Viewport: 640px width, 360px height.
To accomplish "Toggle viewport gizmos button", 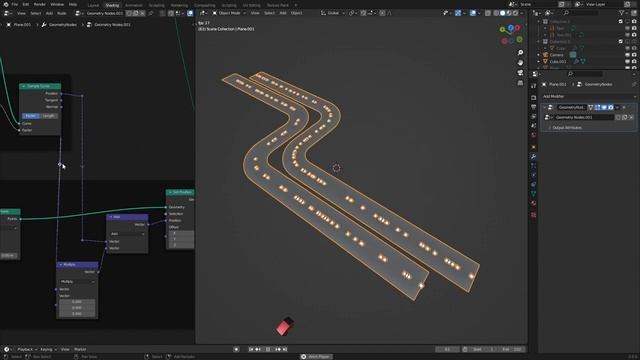I will coord(458,13).
